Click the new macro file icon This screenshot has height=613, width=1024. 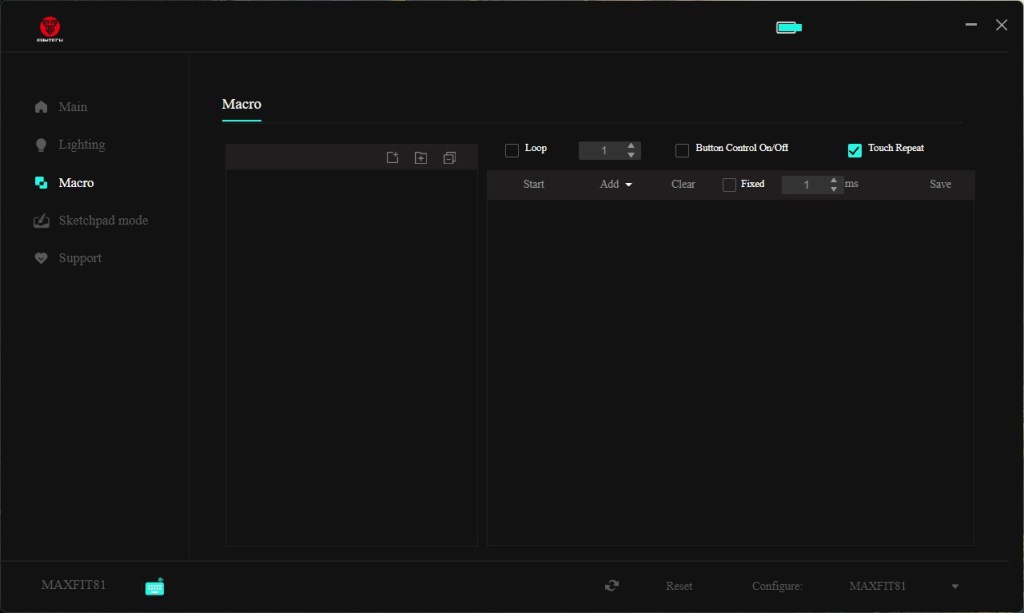393,158
